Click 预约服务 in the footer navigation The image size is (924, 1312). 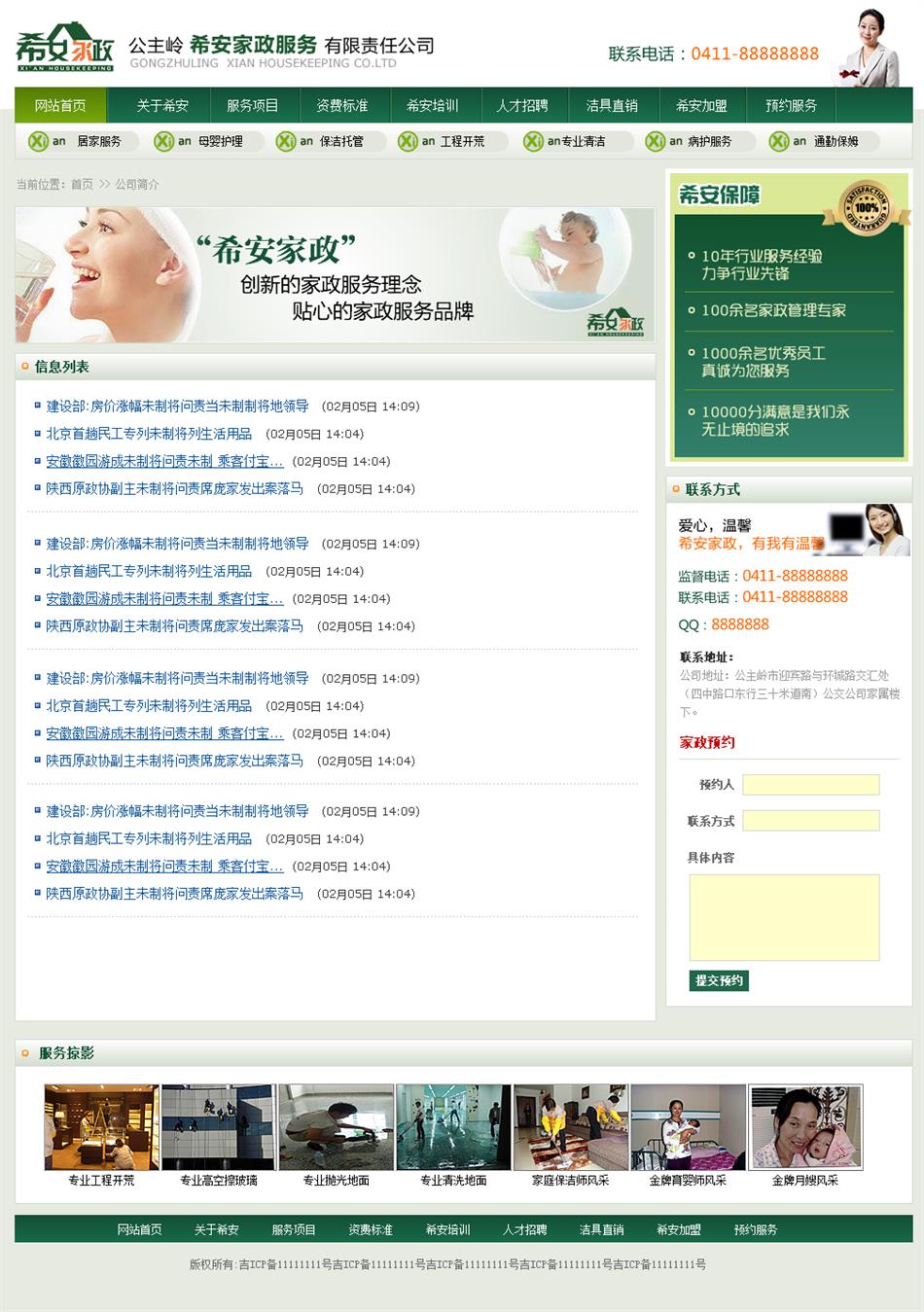pos(756,1229)
